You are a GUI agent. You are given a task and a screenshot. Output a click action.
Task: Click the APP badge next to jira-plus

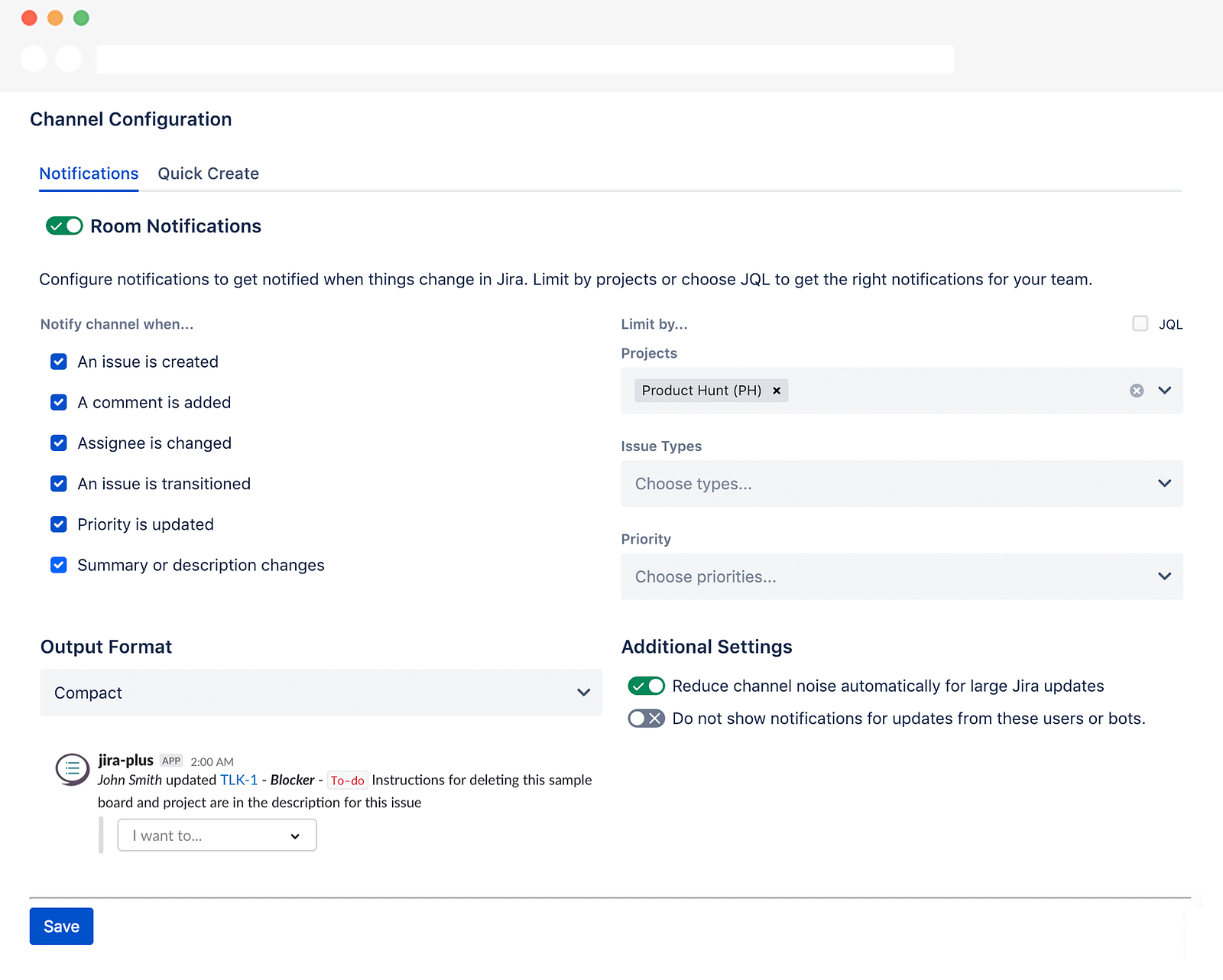click(171, 761)
